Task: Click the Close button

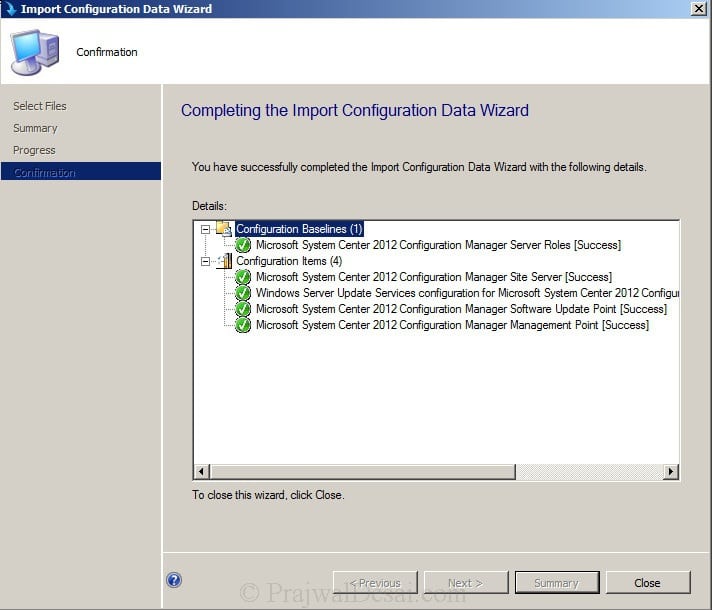Action: pyautogui.click(x=648, y=583)
